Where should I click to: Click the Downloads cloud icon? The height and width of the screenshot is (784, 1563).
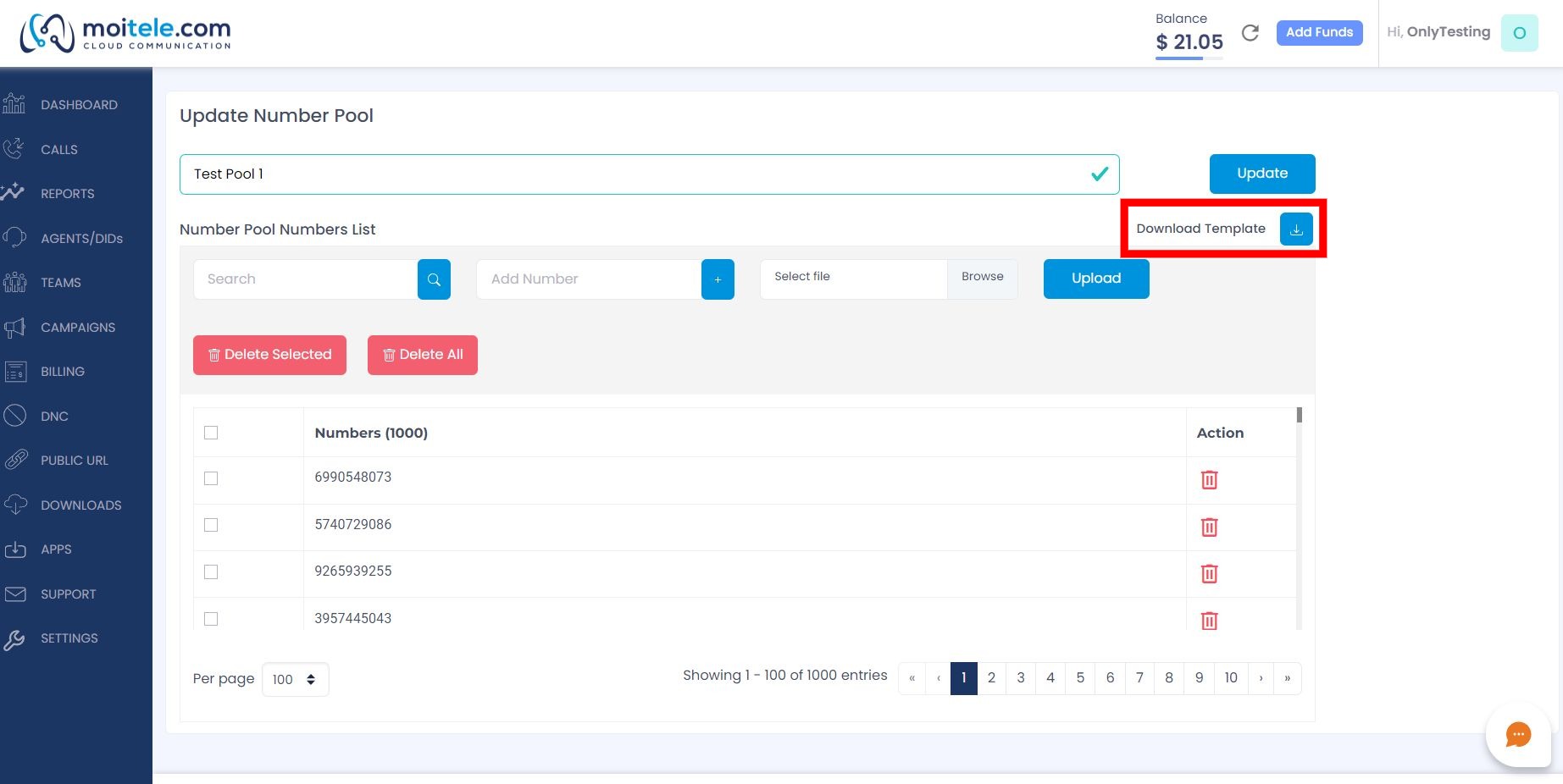tap(15, 505)
